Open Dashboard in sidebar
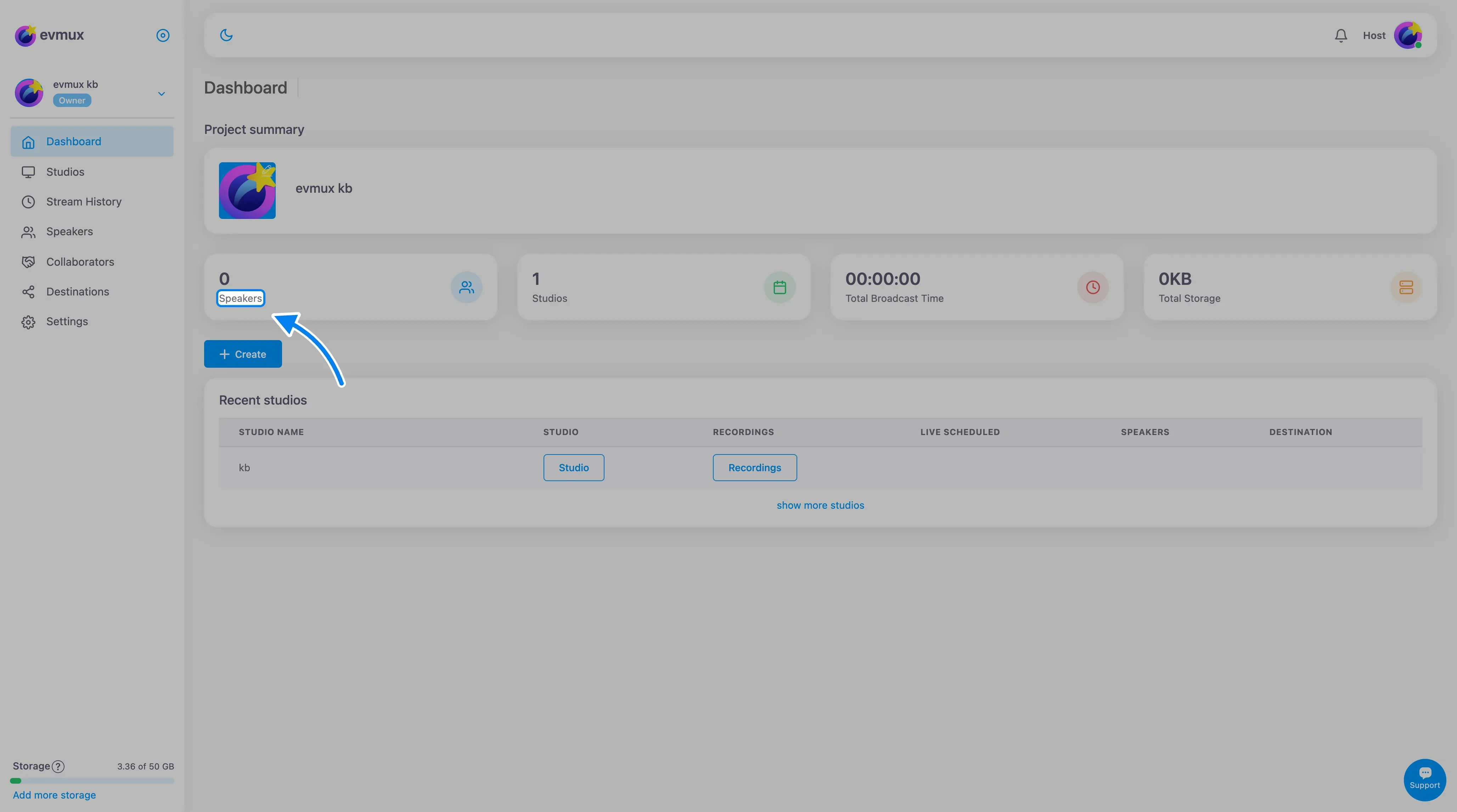This screenshot has height=812, width=1457. coord(92,141)
